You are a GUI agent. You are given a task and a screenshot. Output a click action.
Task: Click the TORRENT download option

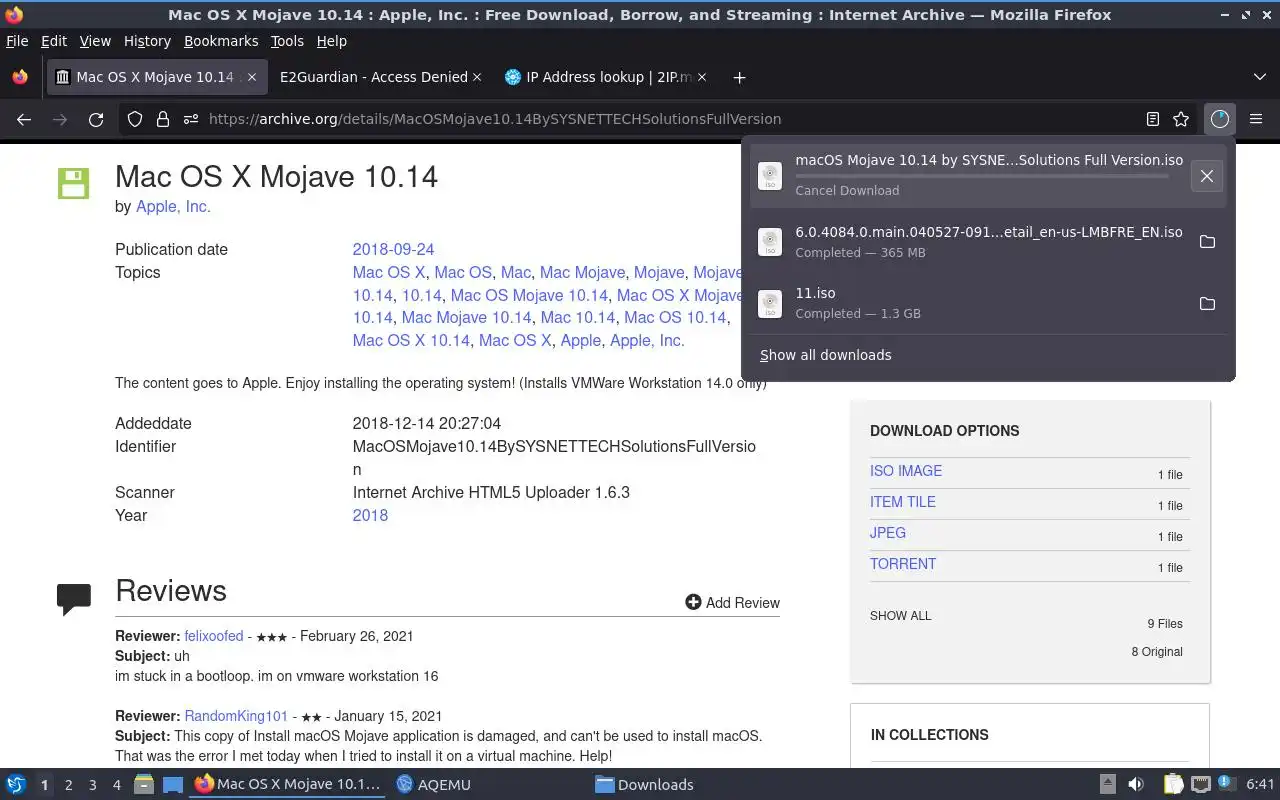[903, 564]
